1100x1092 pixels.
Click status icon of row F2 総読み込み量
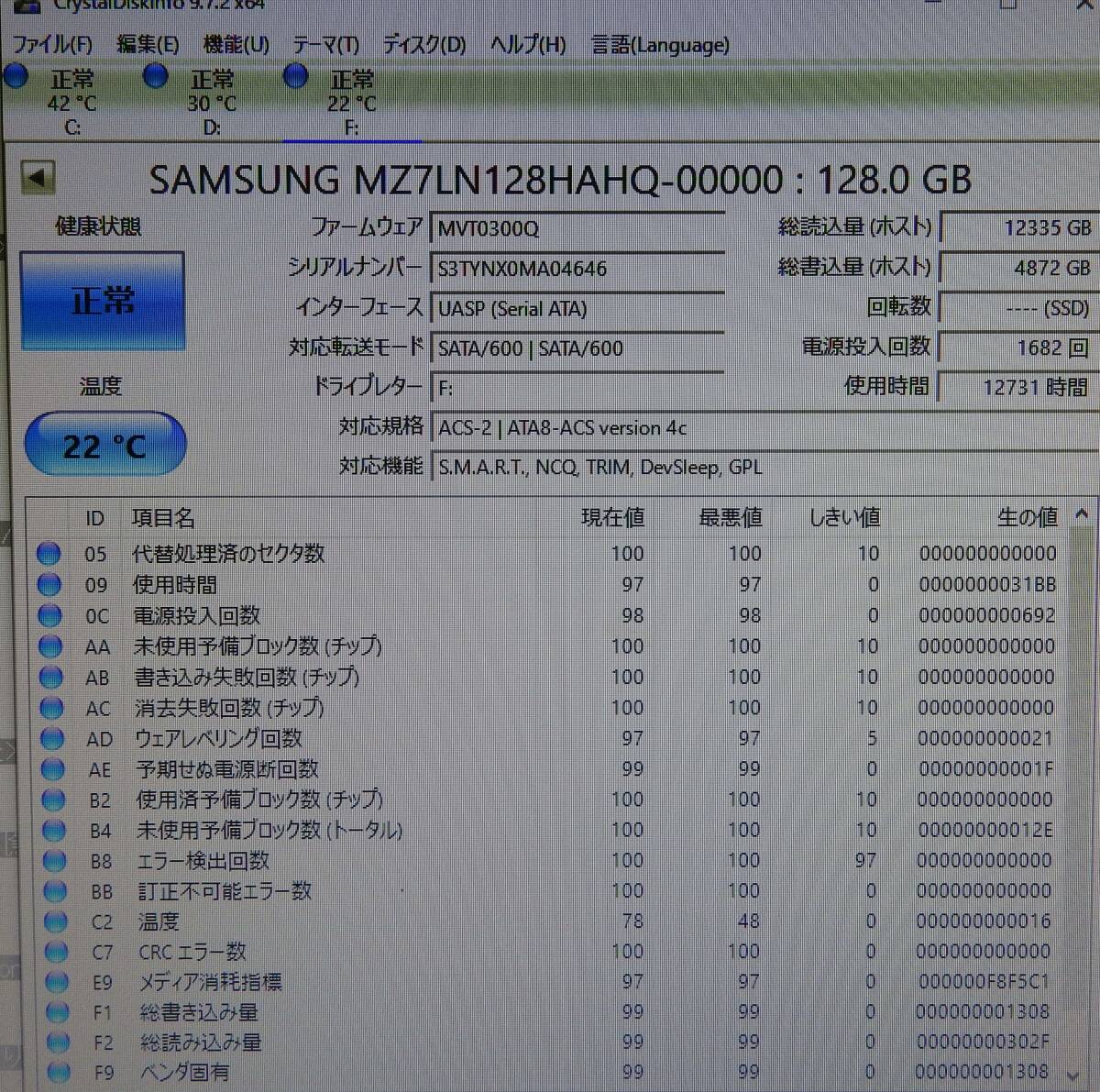pos(59,1043)
